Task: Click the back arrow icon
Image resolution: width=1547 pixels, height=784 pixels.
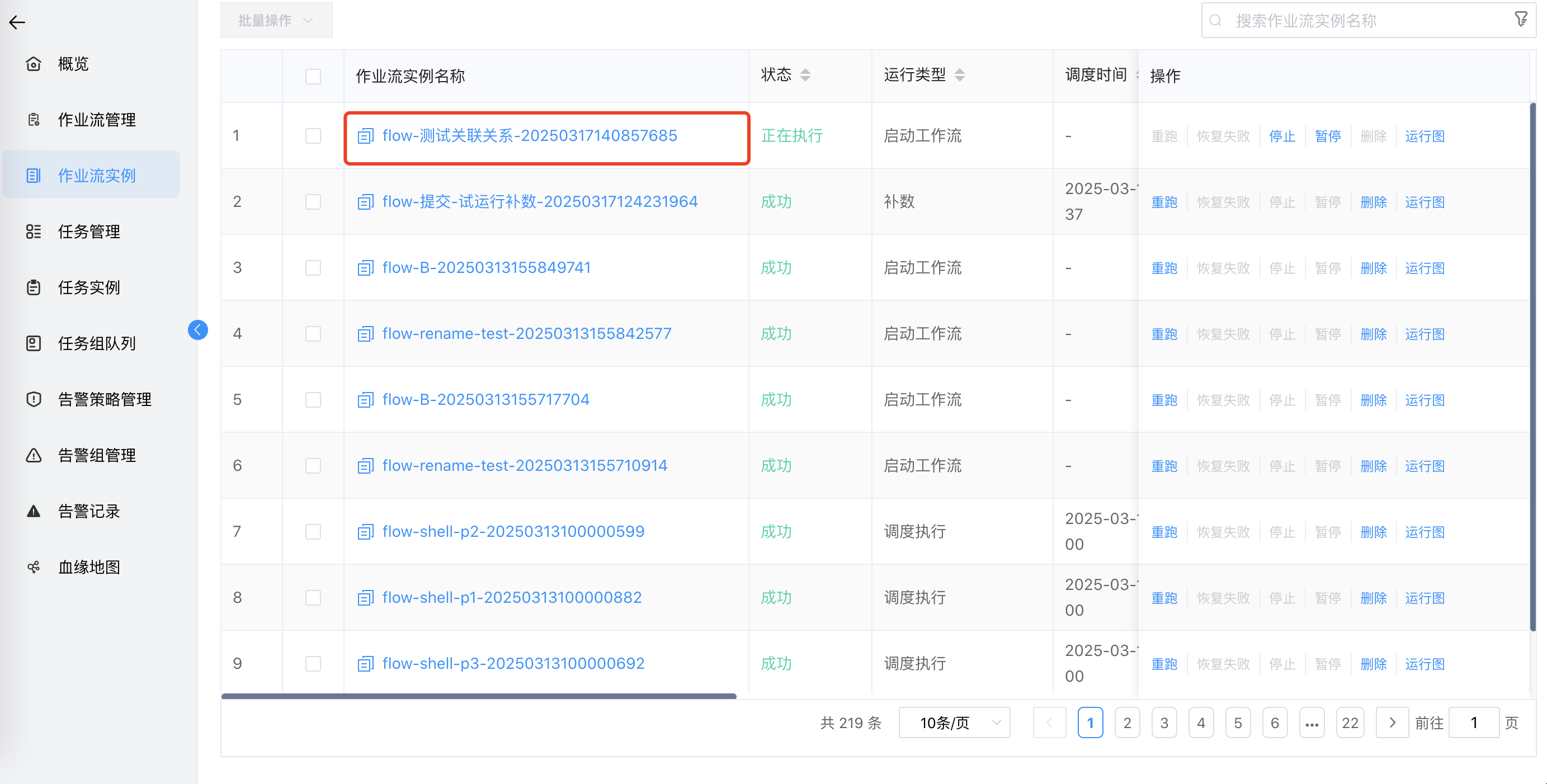Action: [x=17, y=23]
